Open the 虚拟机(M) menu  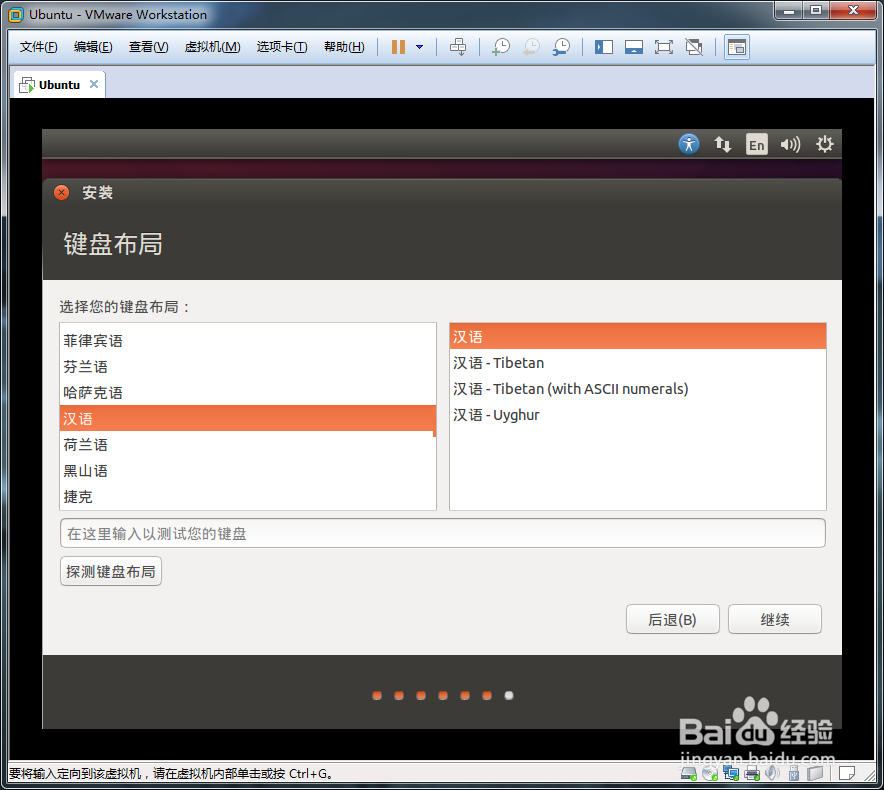click(x=213, y=47)
